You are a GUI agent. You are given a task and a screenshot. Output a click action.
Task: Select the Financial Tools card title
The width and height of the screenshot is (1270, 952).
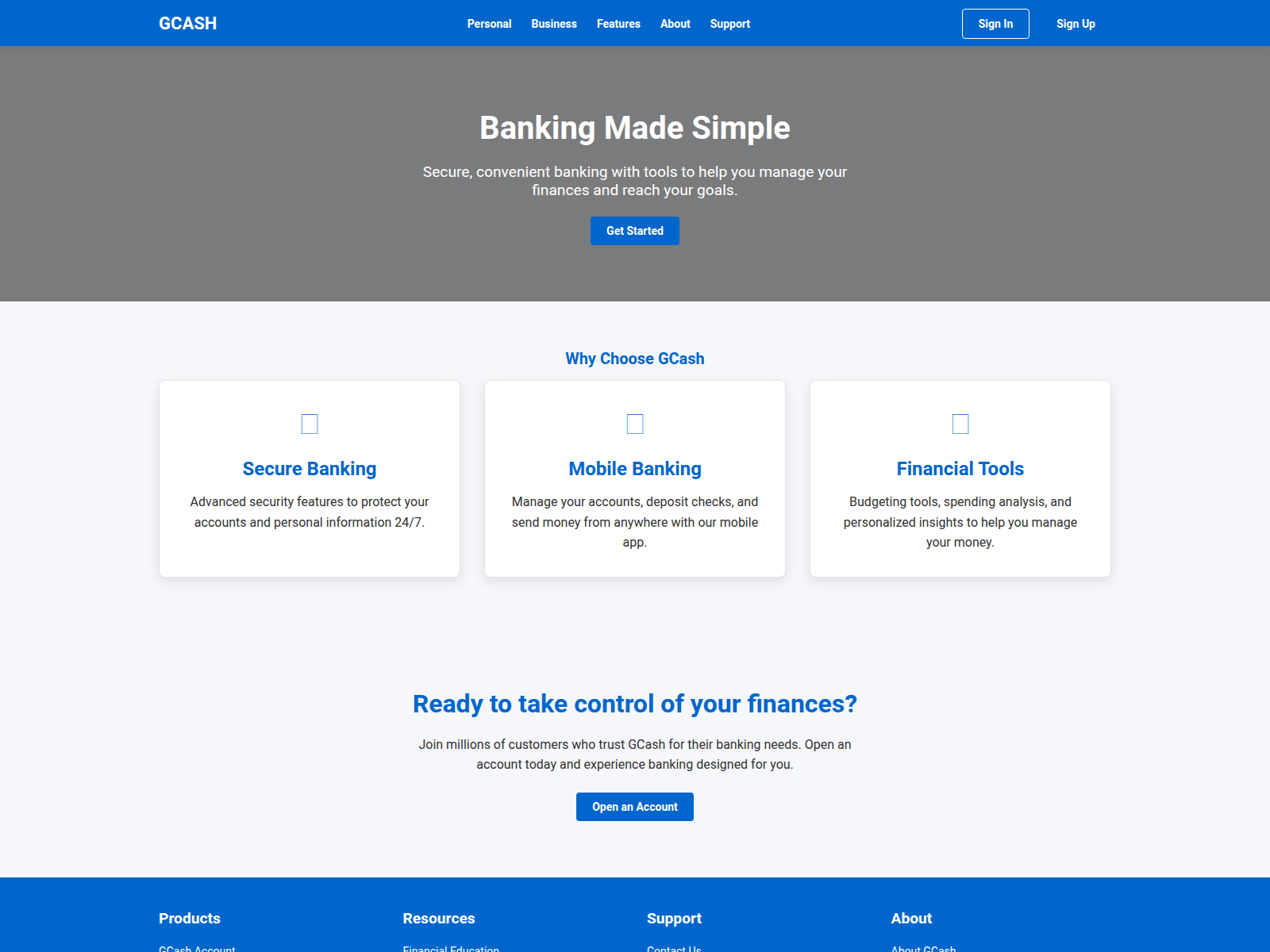click(960, 469)
